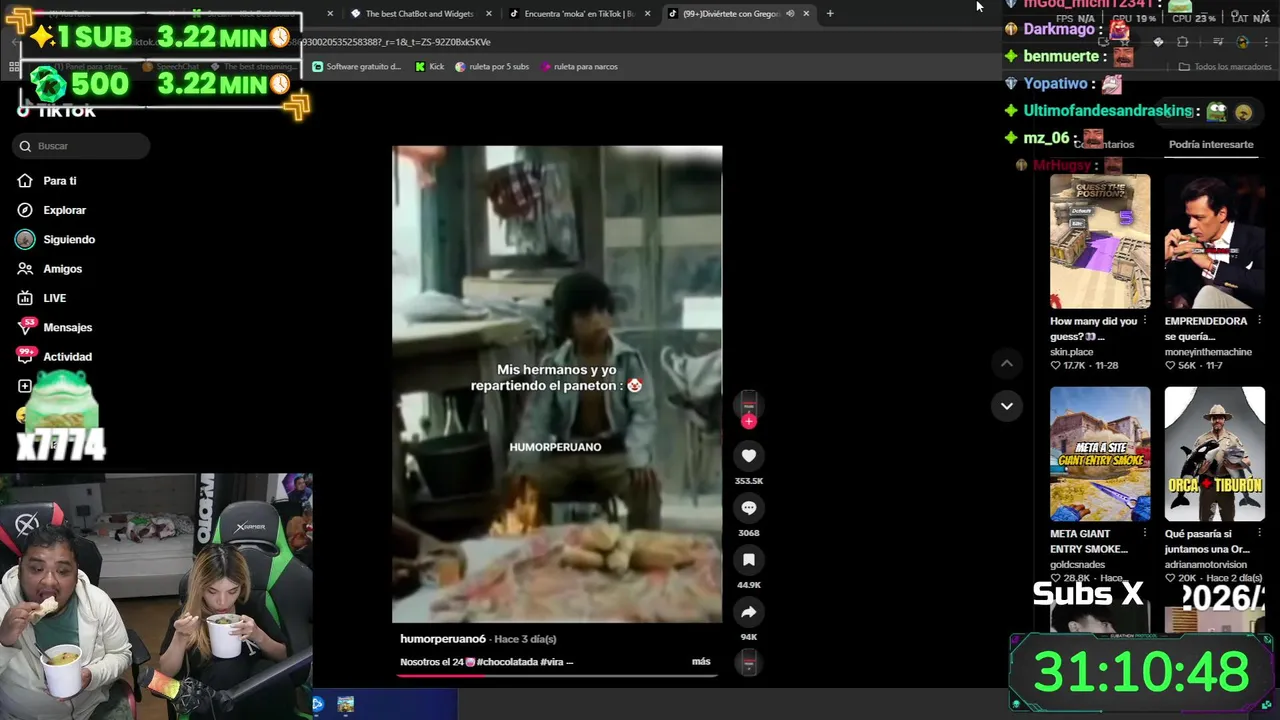Switch to 'The best ChatBot and Widgets' browser tab

[418, 14]
